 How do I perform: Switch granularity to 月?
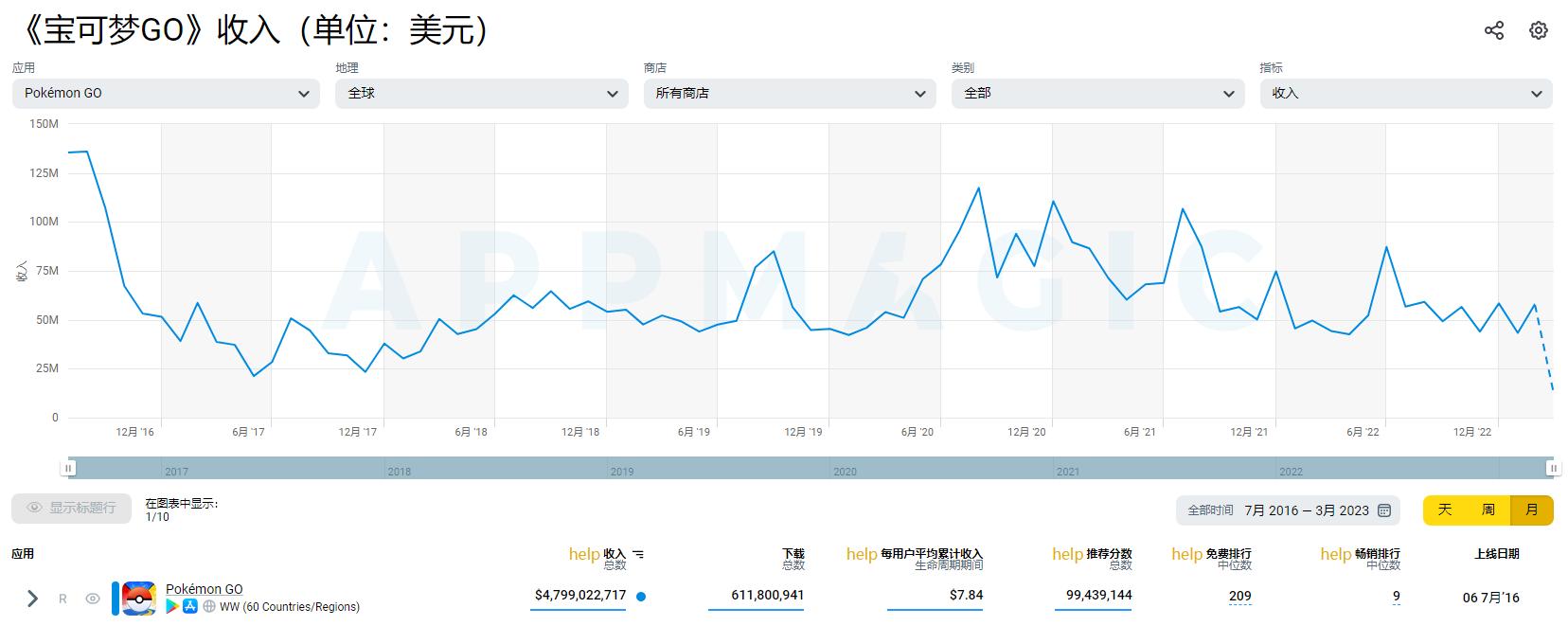tap(1532, 510)
